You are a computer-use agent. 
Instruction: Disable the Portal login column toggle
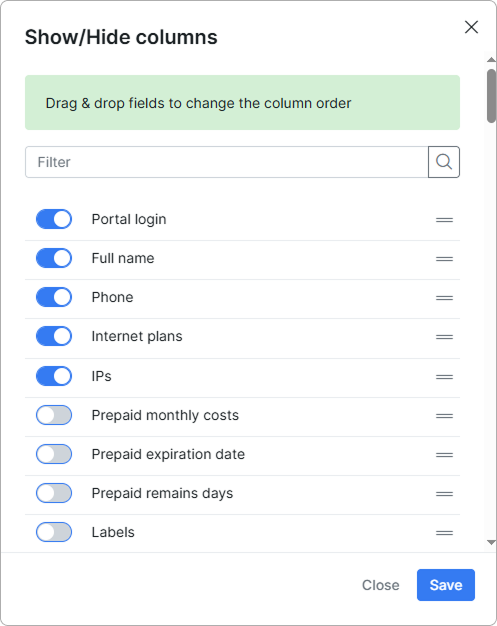click(x=54, y=219)
